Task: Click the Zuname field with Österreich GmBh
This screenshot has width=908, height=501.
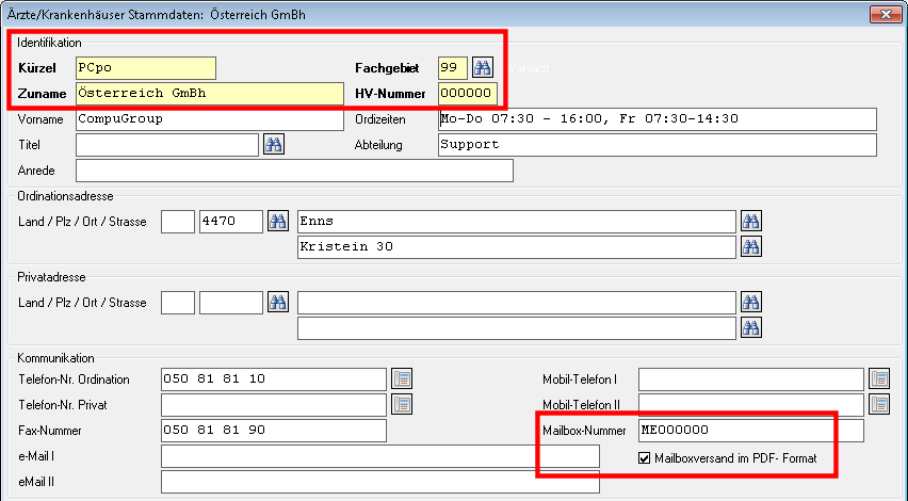Action: (210, 93)
